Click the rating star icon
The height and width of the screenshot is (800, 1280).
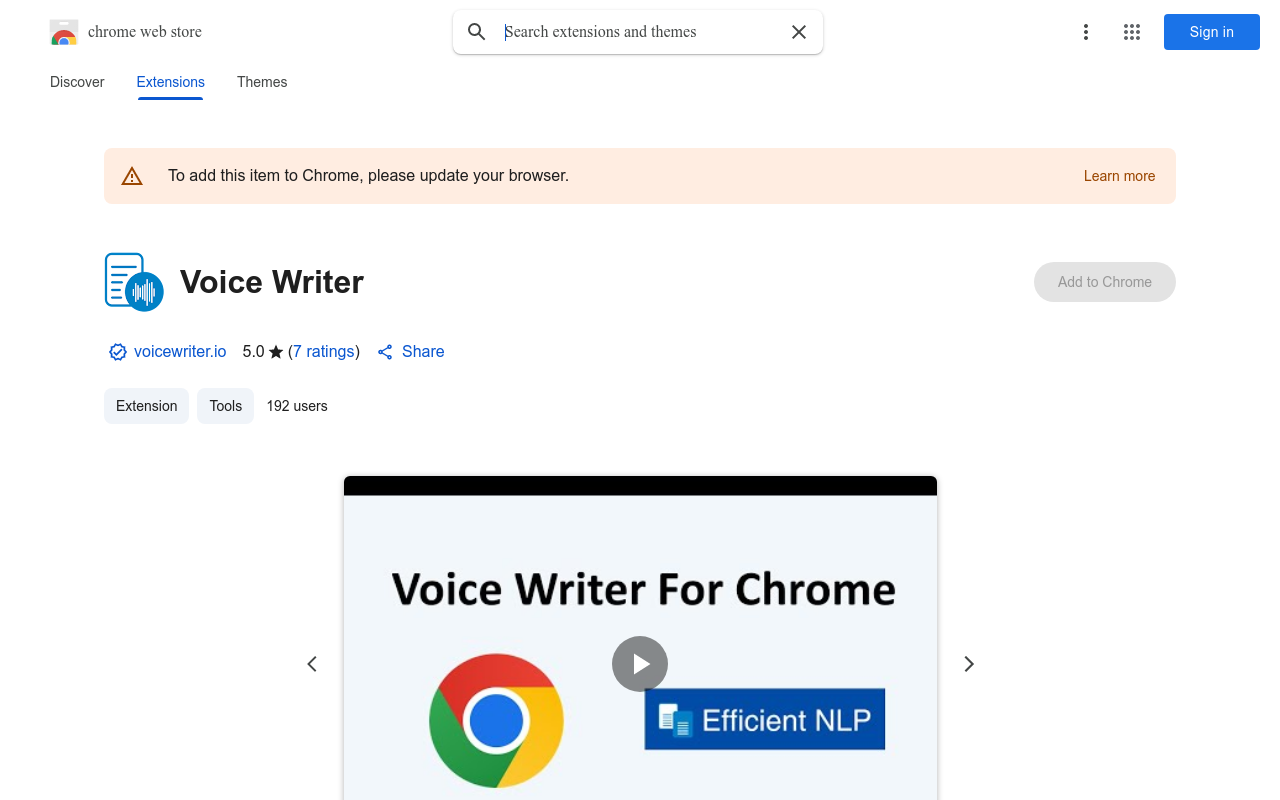[x=276, y=352]
